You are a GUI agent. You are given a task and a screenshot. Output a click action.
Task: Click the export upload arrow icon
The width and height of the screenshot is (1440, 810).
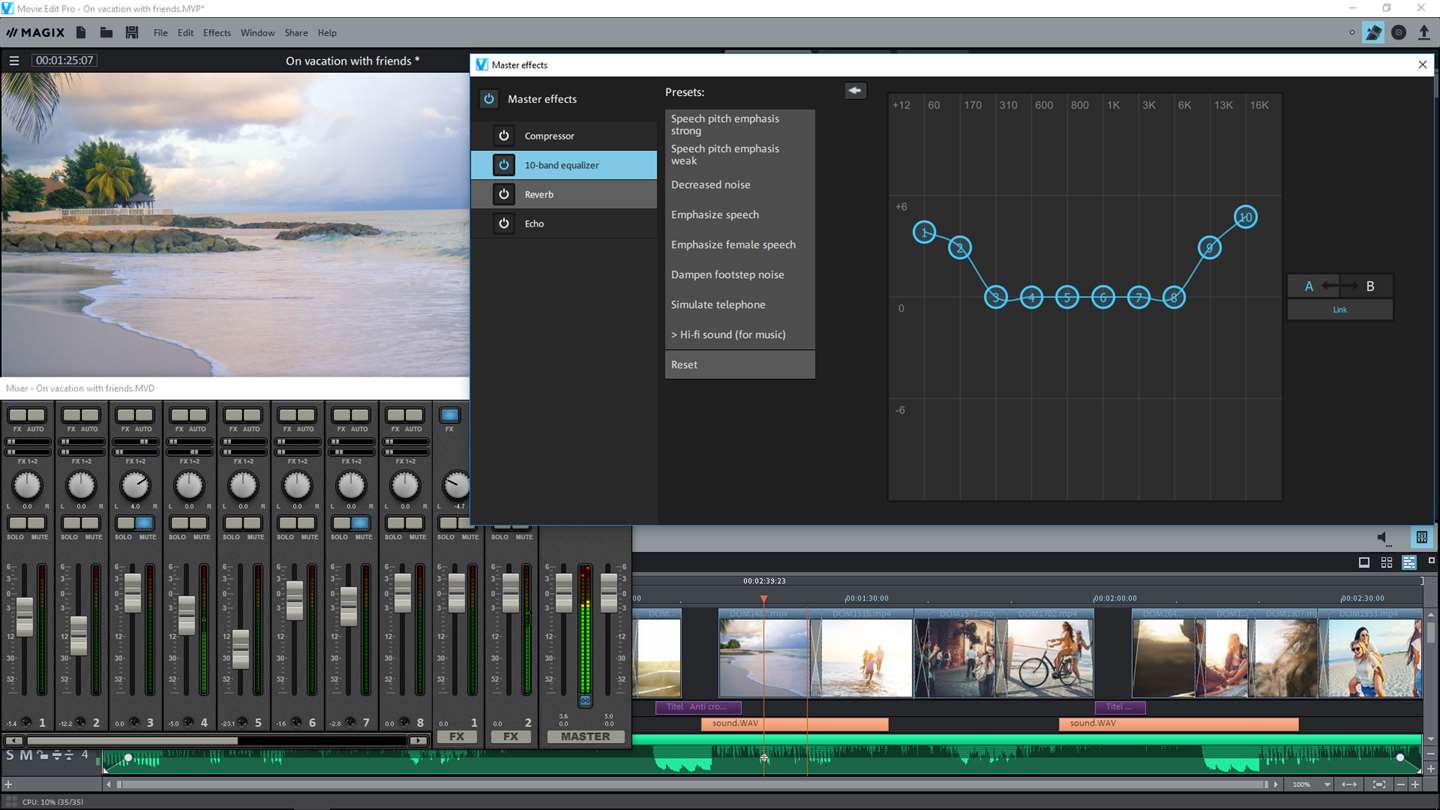pyautogui.click(x=1424, y=33)
